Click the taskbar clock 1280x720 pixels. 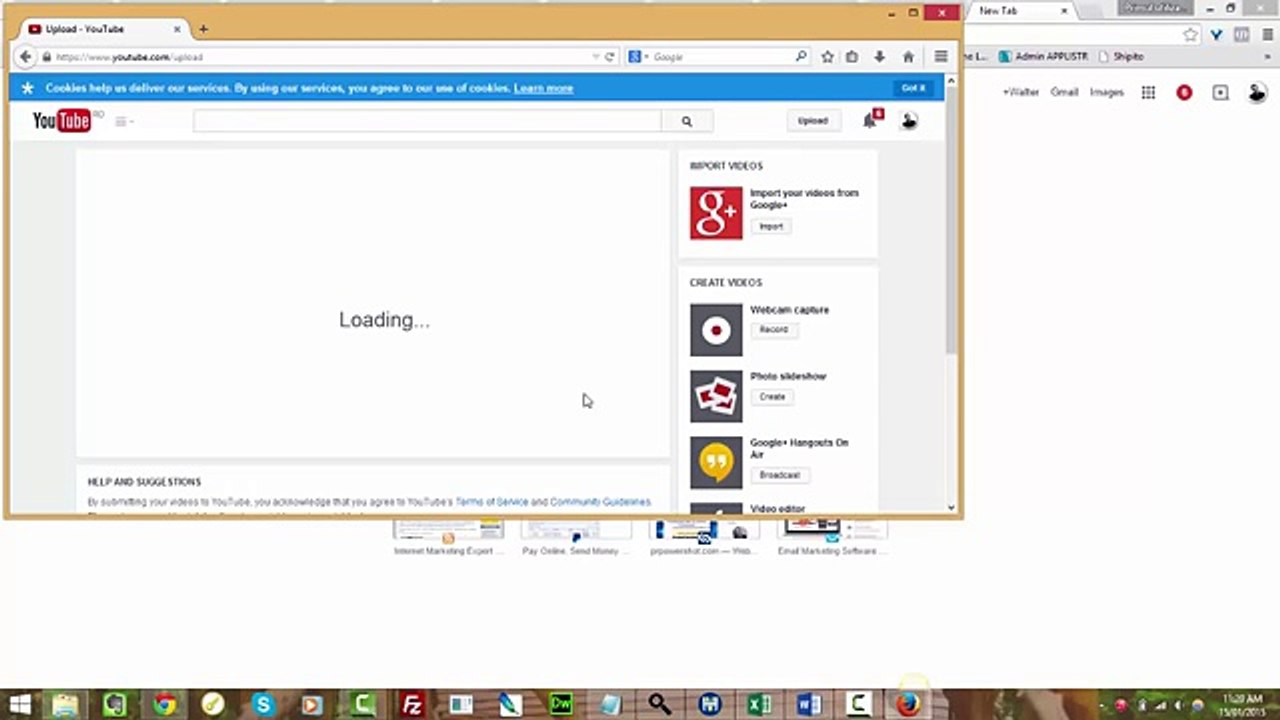coord(1241,705)
